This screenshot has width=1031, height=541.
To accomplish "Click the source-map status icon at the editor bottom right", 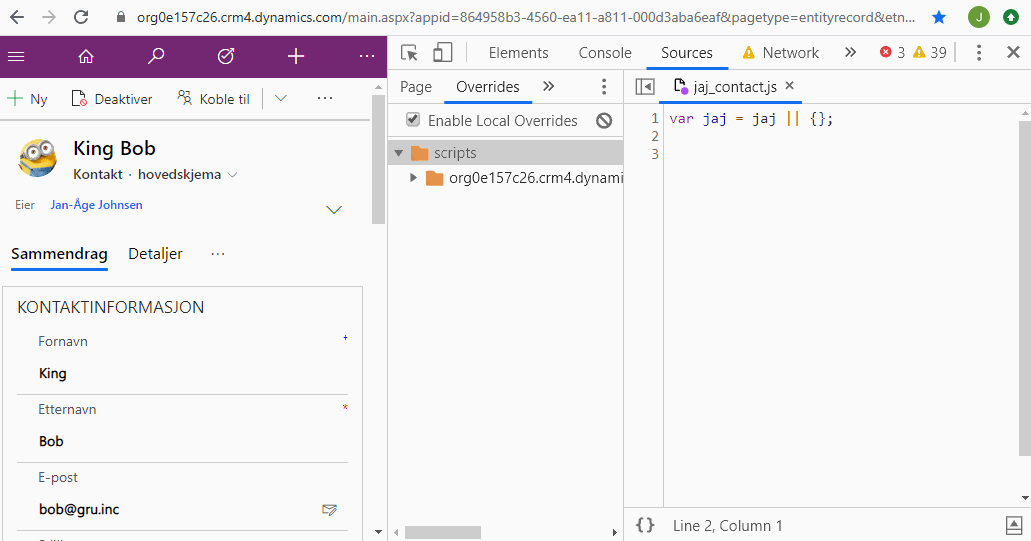I will (1014, 525).
